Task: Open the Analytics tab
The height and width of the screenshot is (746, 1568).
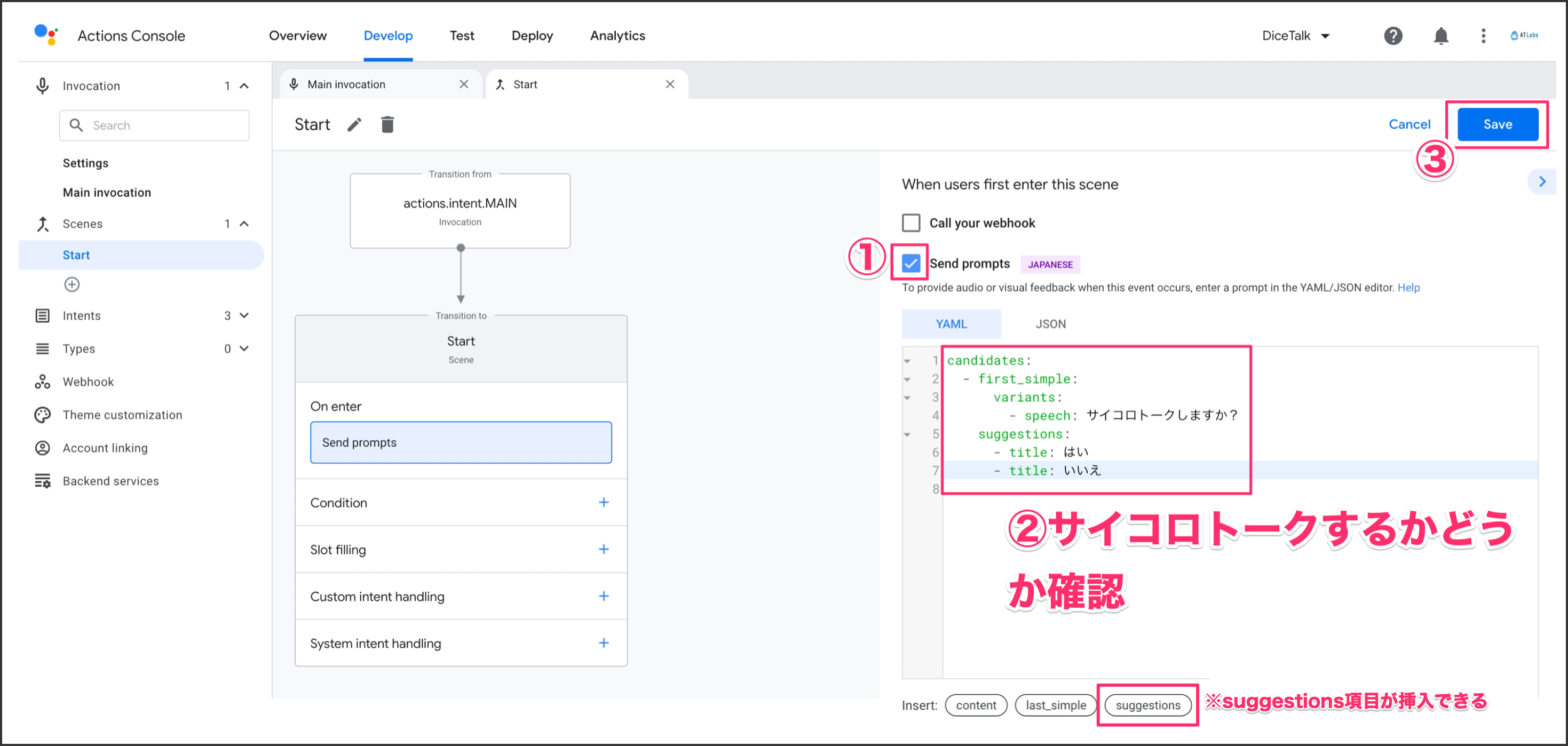Action: 617,35
